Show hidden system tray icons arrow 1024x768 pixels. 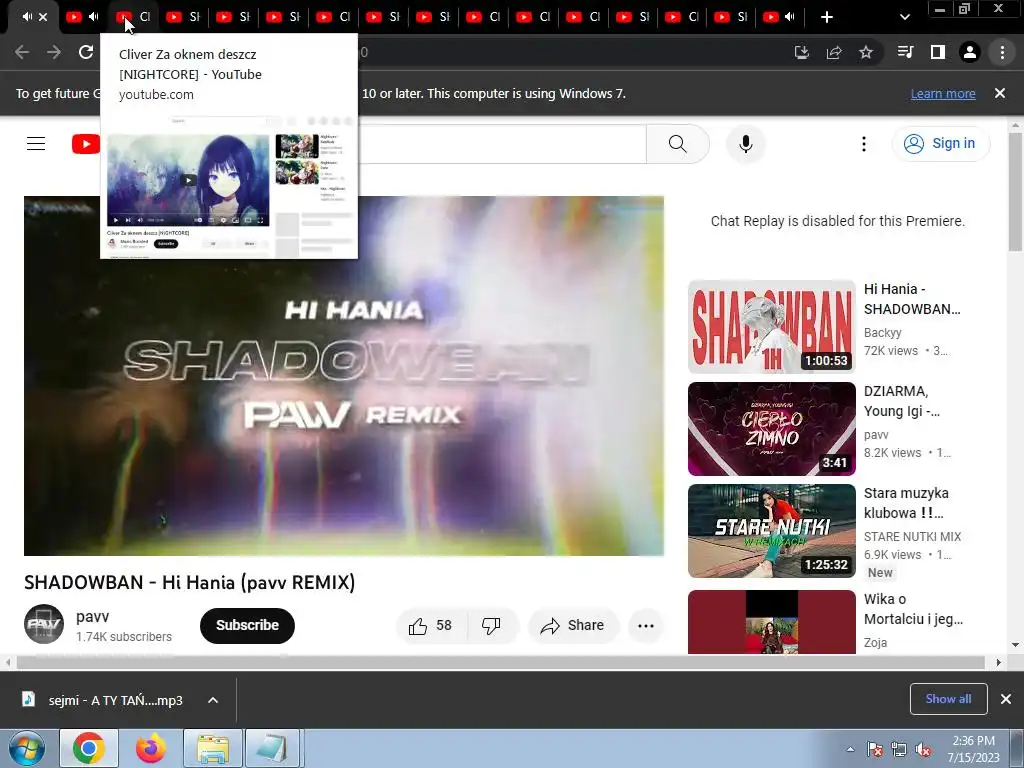[850, 749]
